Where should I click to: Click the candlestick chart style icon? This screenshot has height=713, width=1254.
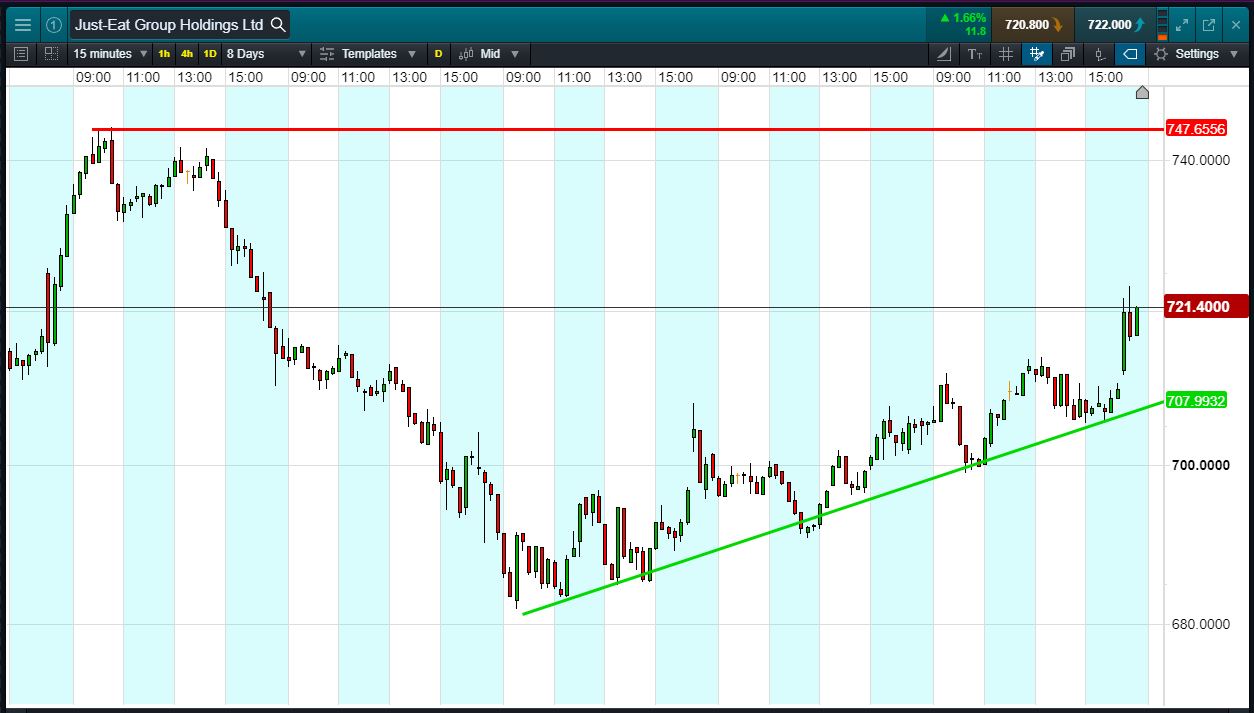coord(1099,54)
